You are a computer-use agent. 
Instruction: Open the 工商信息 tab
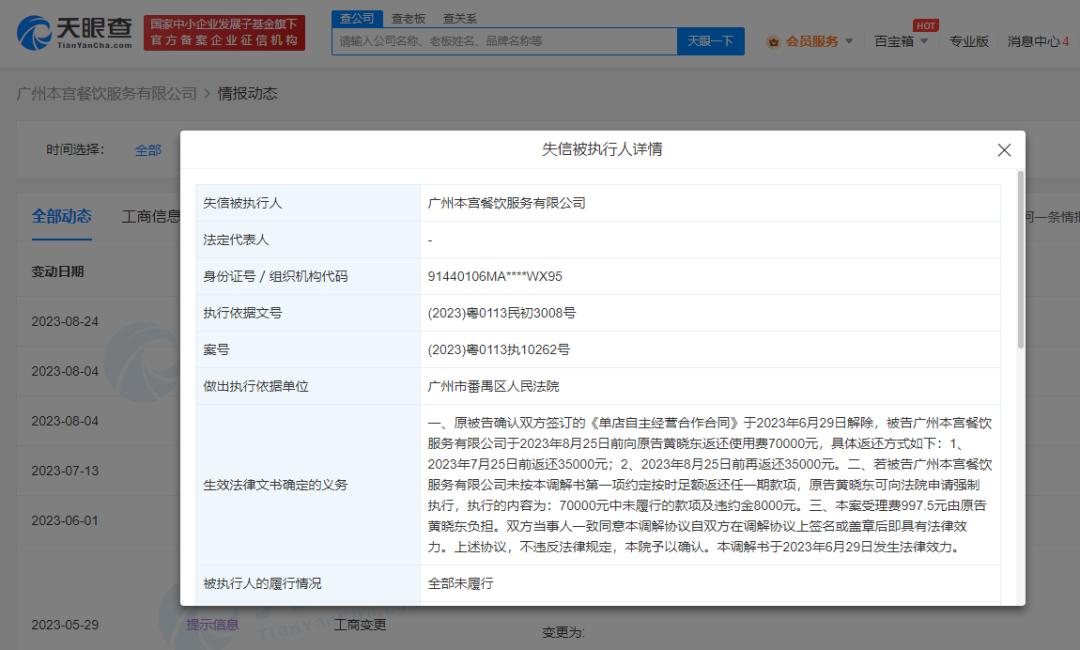151,216
